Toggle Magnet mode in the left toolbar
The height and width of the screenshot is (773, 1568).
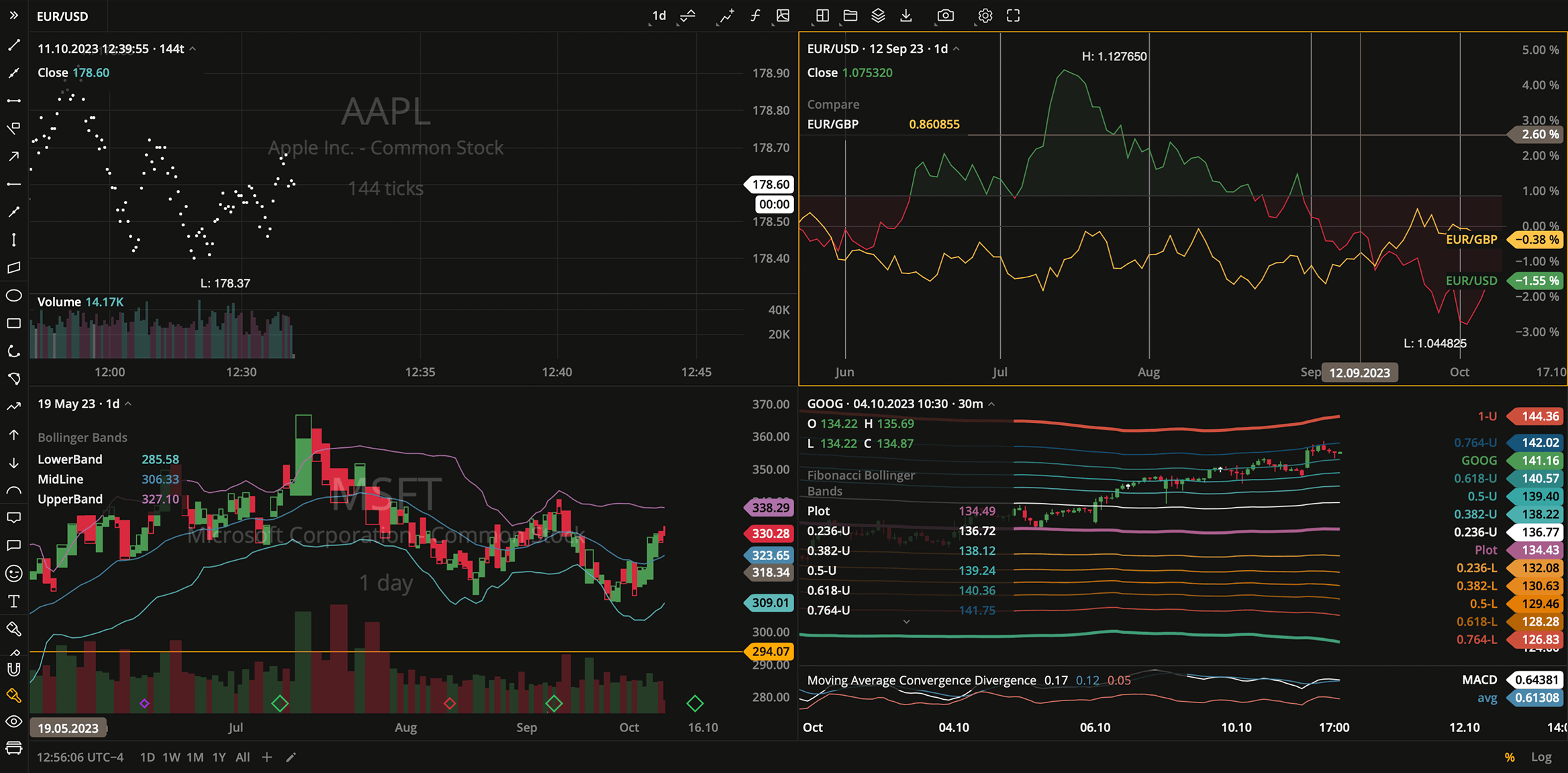13,669
